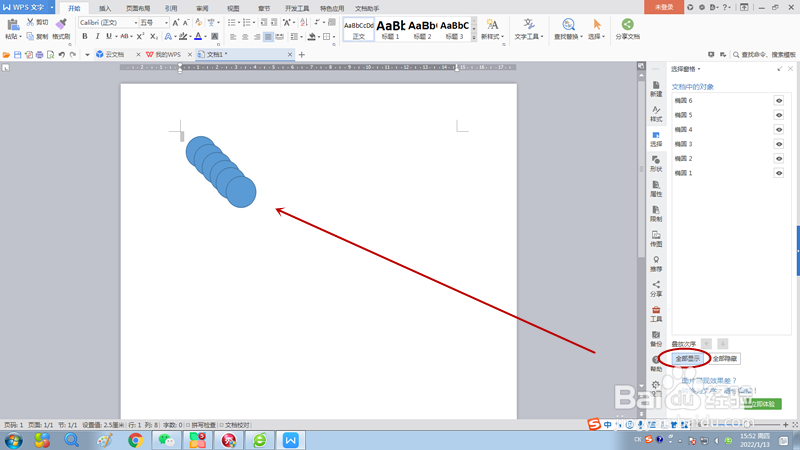Image resolution: width=800 pixels, height=450 pixels.
Task: Switch to the 视图 ribbon tab
Action: [233, 8]
